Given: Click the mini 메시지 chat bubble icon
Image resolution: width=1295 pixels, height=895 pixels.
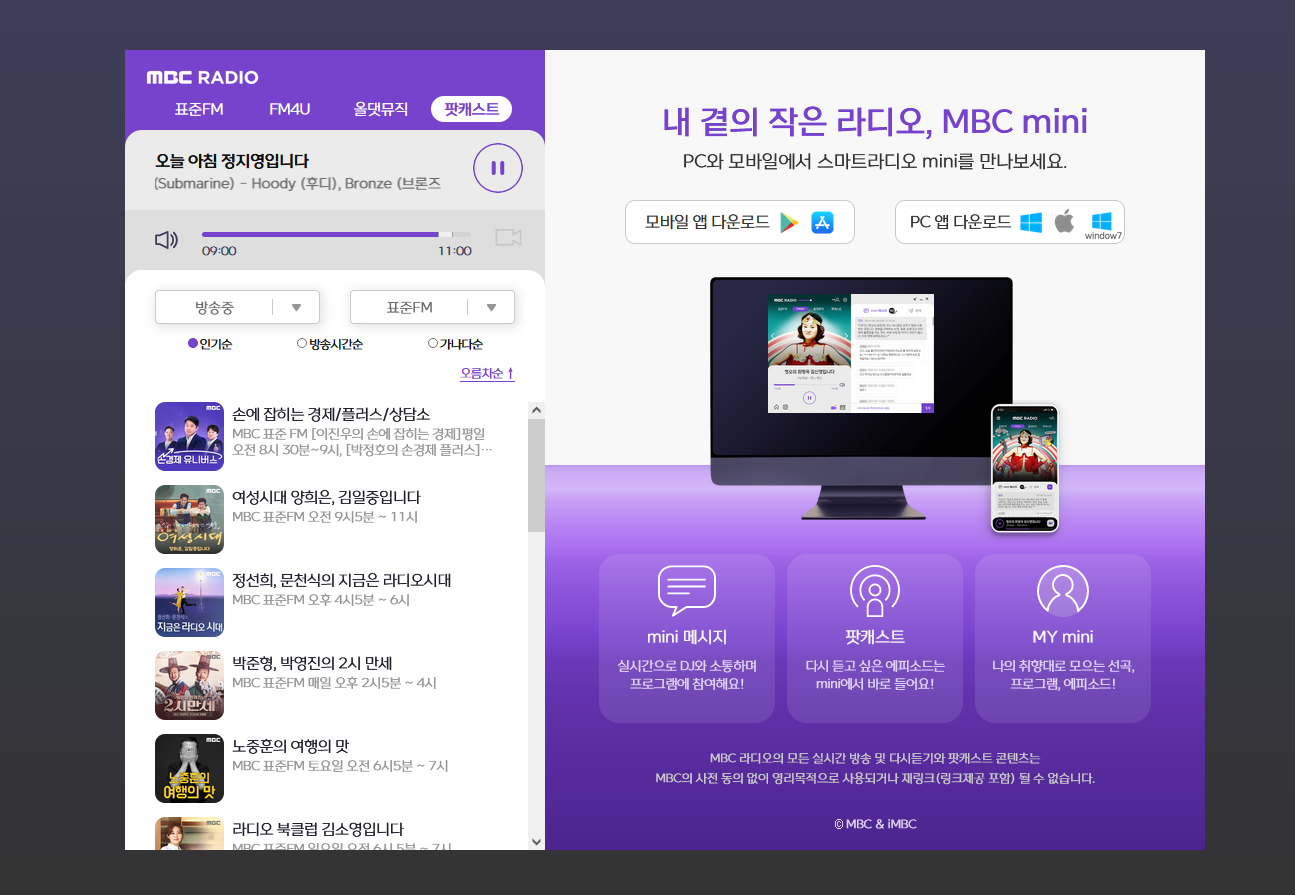Looking at the screenshot, I should click(x=687, y=591).
